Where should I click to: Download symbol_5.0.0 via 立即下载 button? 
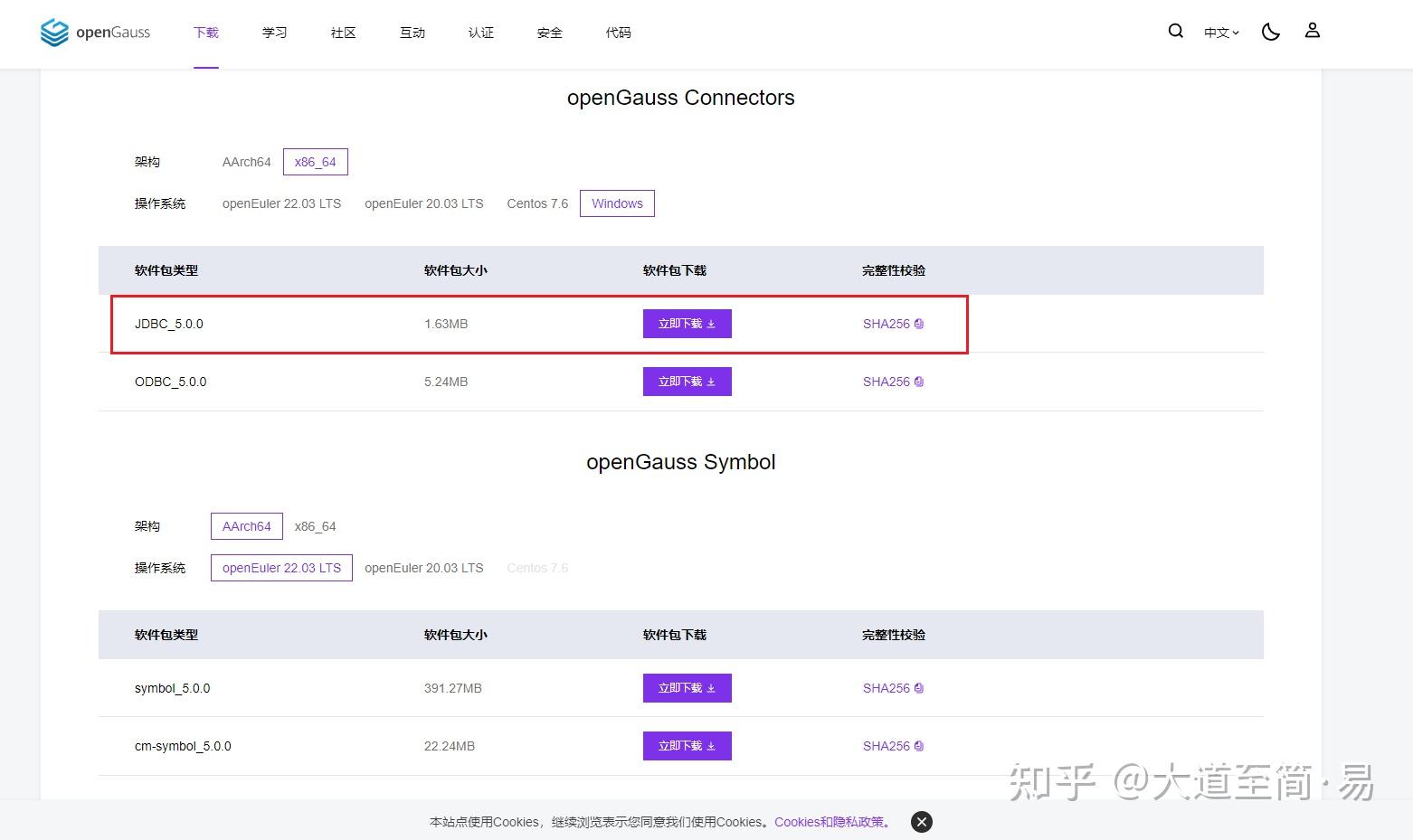pyautogui.click(x=687, y=688)
